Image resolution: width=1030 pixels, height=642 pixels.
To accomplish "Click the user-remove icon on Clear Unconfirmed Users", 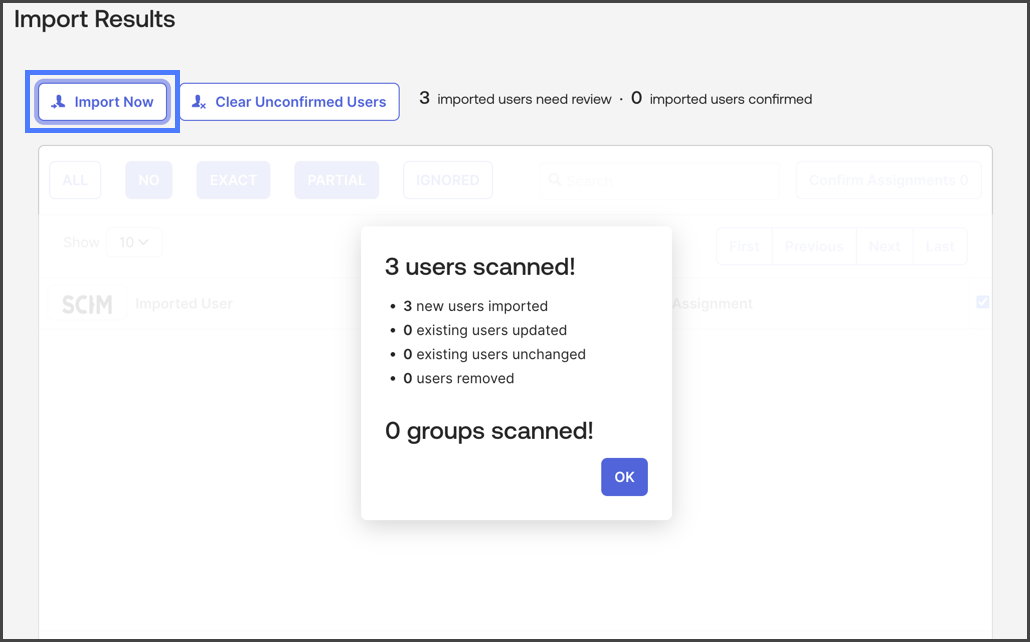I will [x=199, y=102].
